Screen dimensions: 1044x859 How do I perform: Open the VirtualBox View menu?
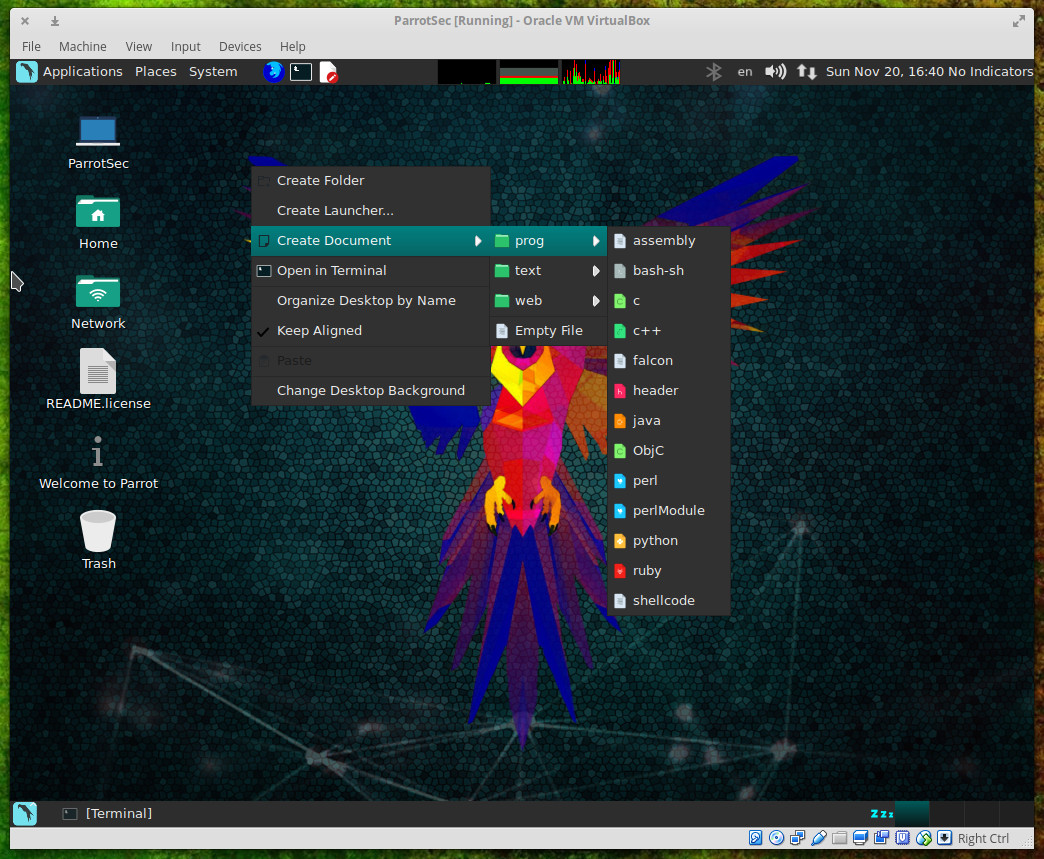coord(138,47)
